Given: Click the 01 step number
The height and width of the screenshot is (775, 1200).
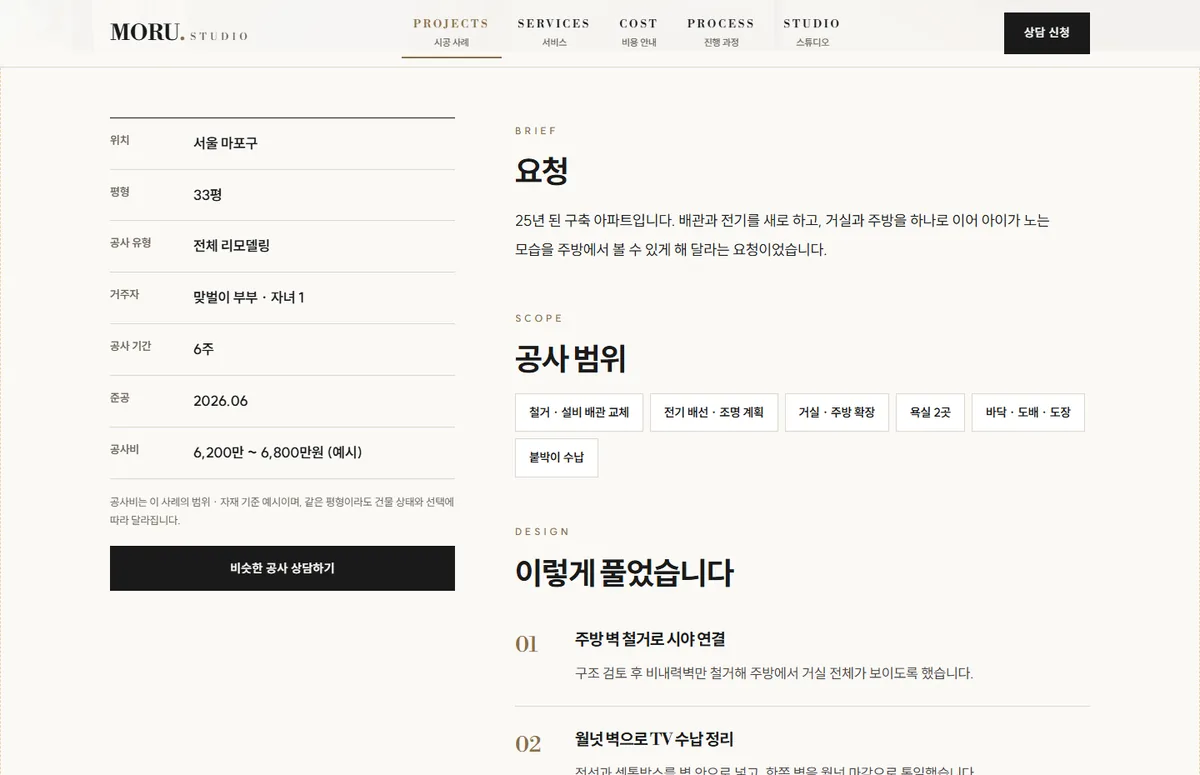Looking at the screenshot, I should coord(526,644).
